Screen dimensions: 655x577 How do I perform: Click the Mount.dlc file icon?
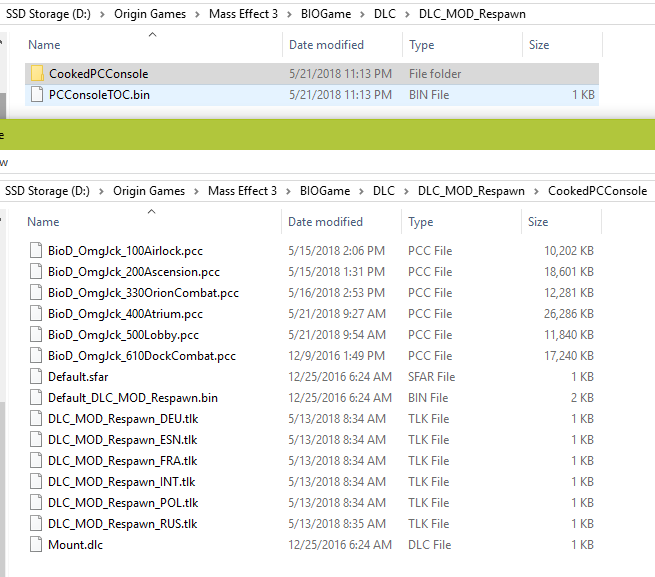tap(37, 545)
